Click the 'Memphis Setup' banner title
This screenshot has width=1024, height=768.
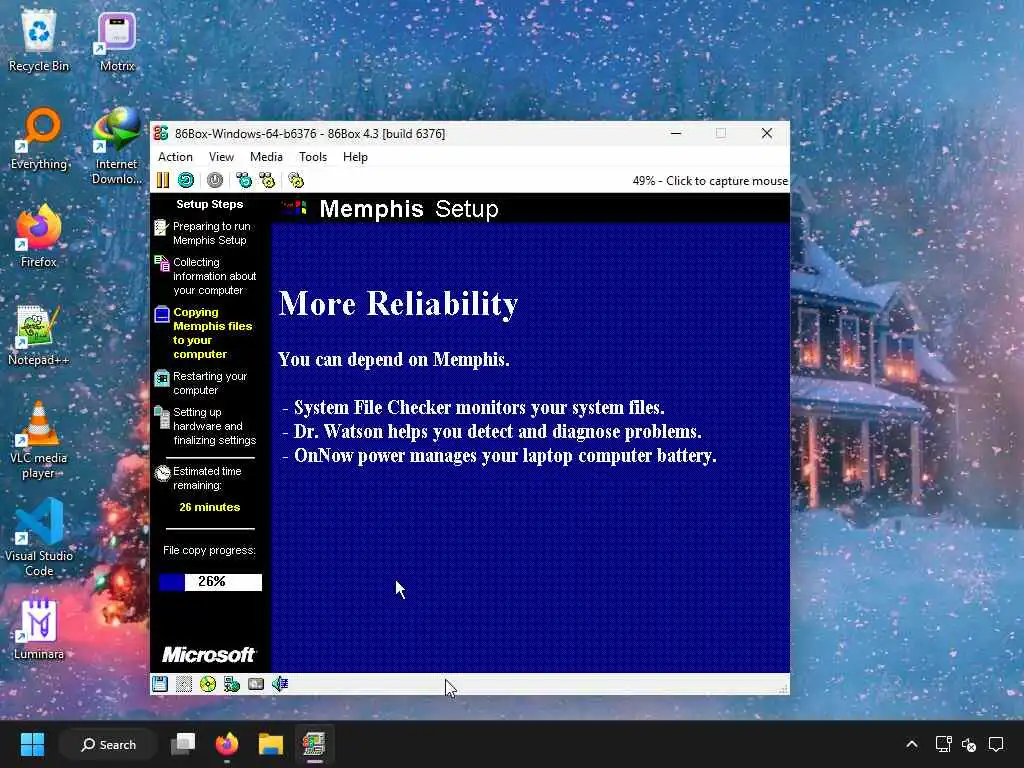(x=409, y=209)
